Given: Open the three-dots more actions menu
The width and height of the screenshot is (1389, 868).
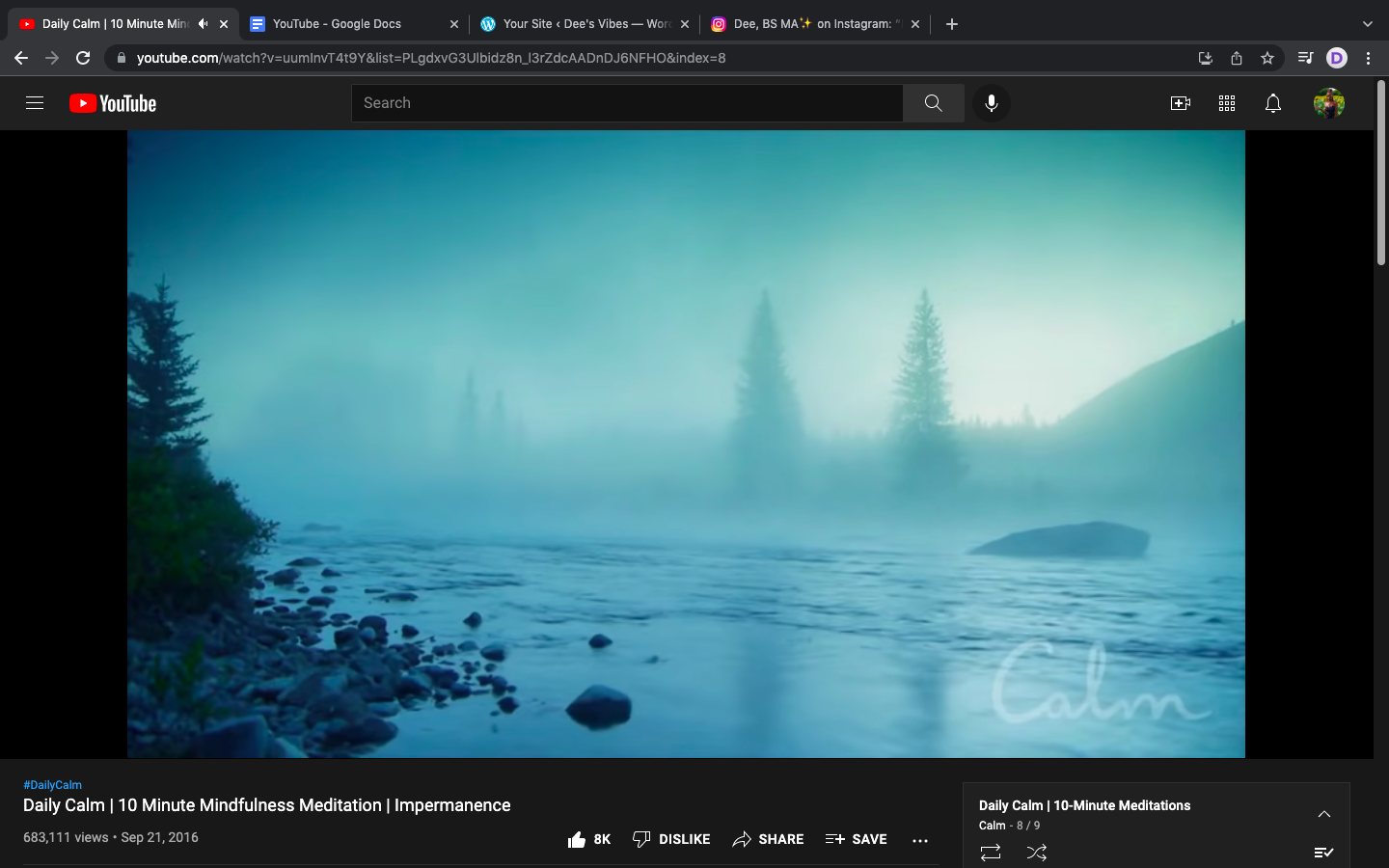Looking at the screenshot, I should [920, 840].
